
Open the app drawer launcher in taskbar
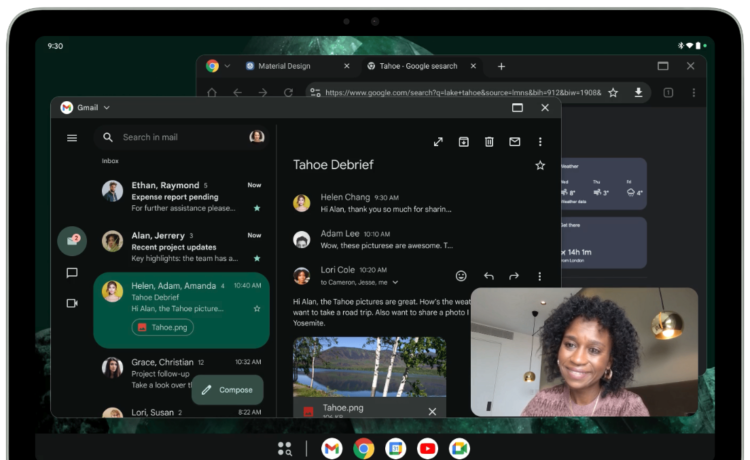[x=285, y=449]
